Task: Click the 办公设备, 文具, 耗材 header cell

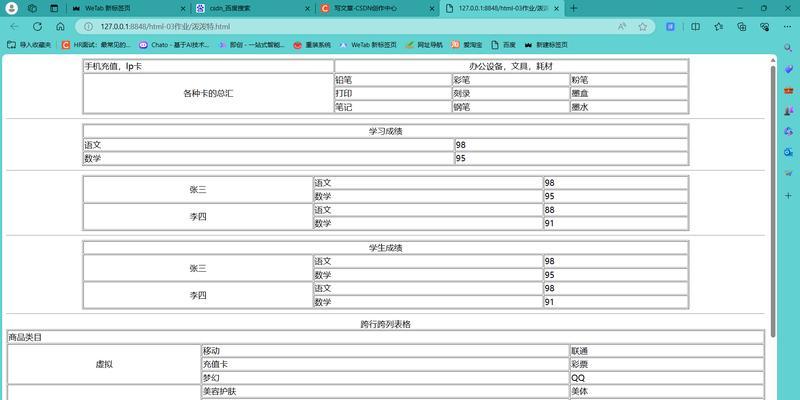Action: click(511, 66)
